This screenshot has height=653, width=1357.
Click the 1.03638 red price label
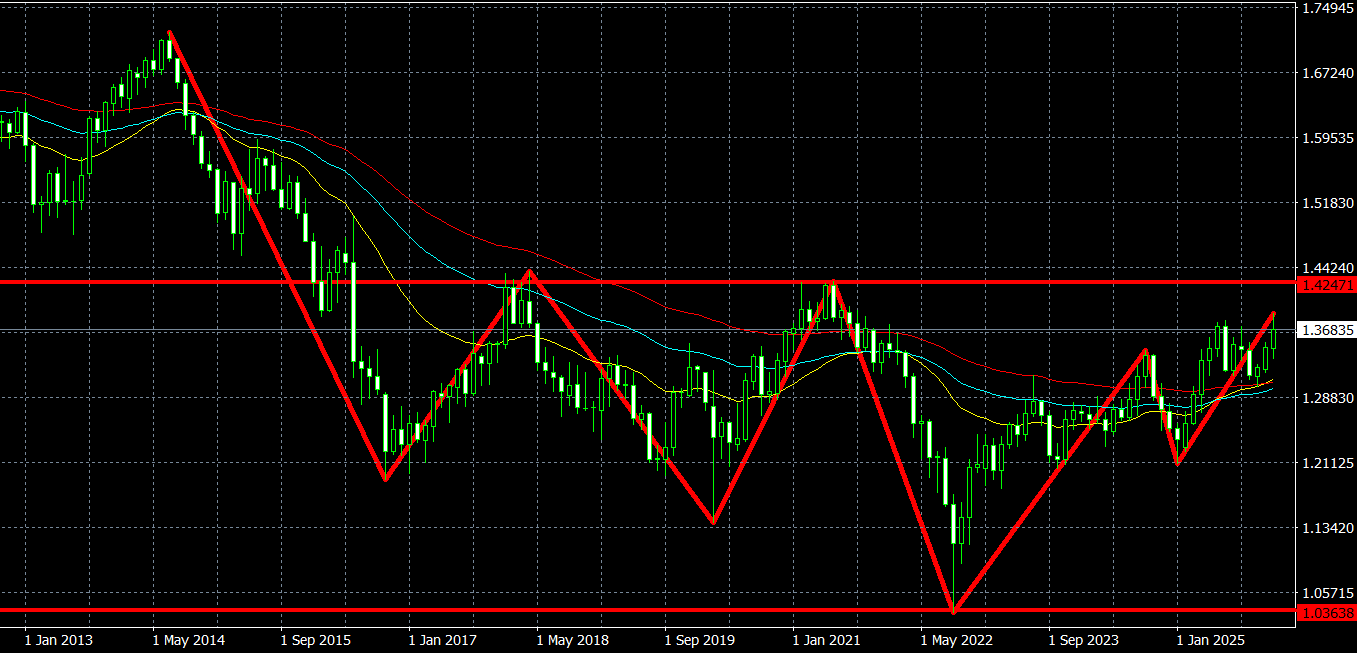1325,612
